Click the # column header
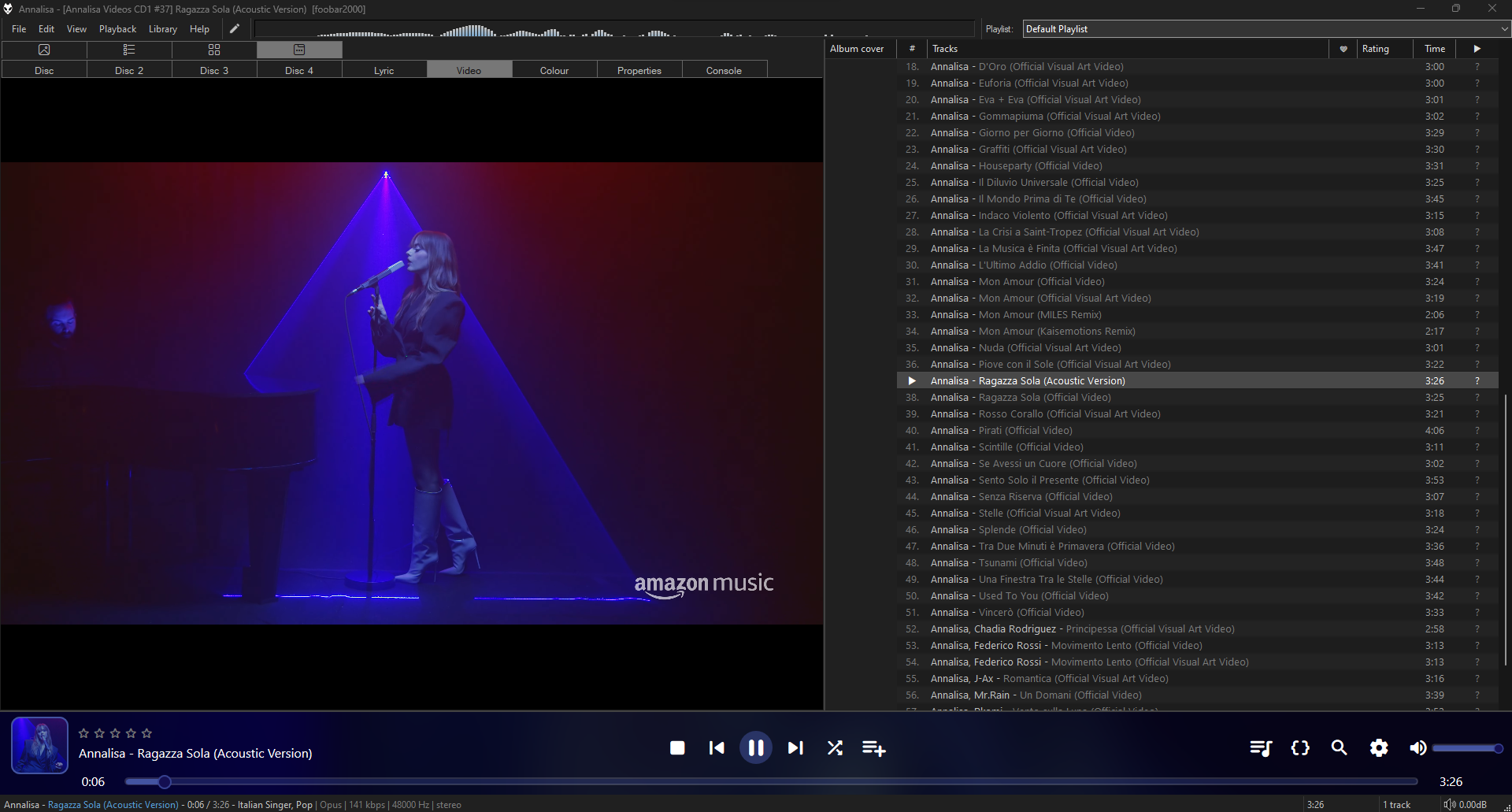This screenshot has width=1512, height=812. (912, 49)
